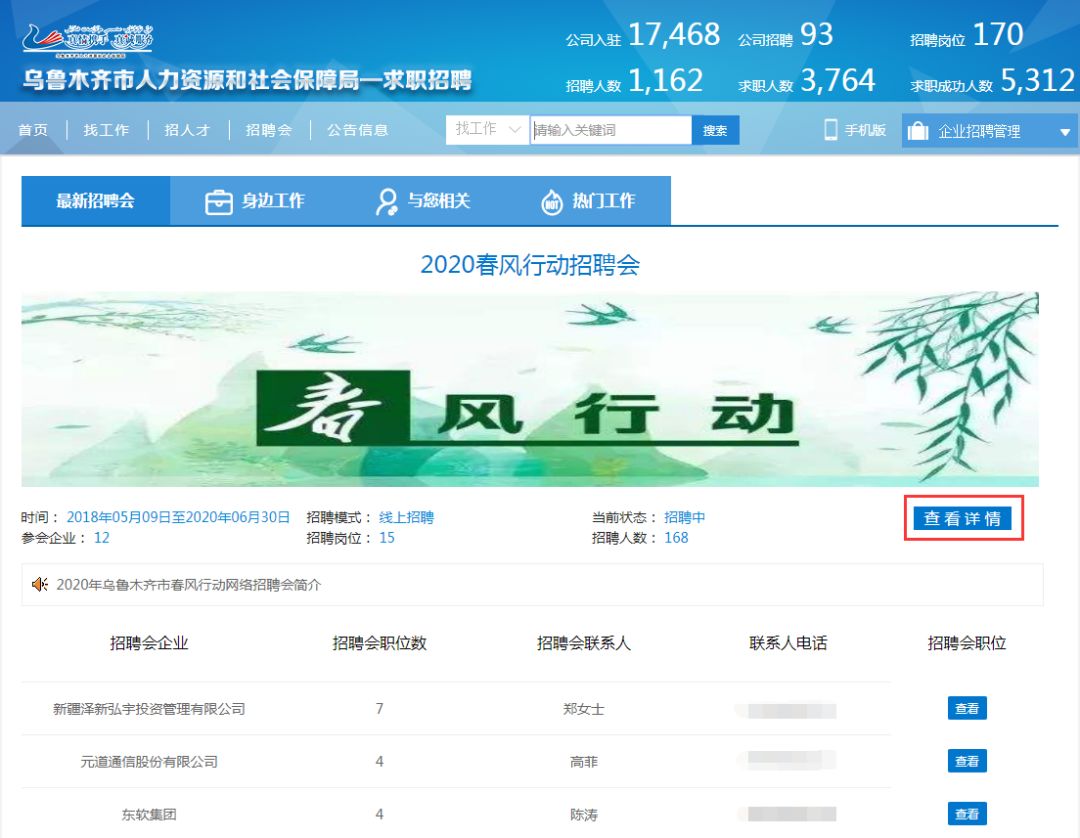The width and height of the screenshot is (1080, 838).
Task: Click the site logo at top left
Action: 88,40
